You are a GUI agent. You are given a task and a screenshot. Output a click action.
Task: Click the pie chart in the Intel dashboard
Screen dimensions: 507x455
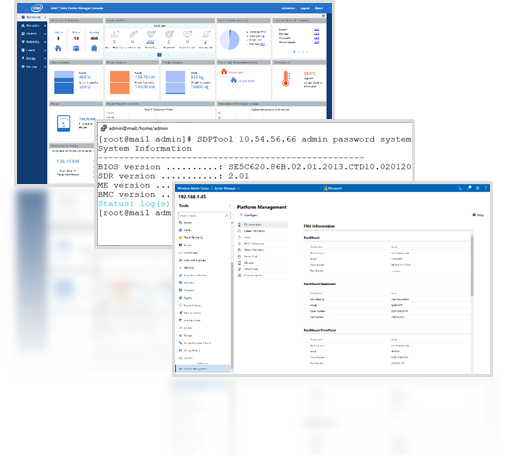[230, 40]
